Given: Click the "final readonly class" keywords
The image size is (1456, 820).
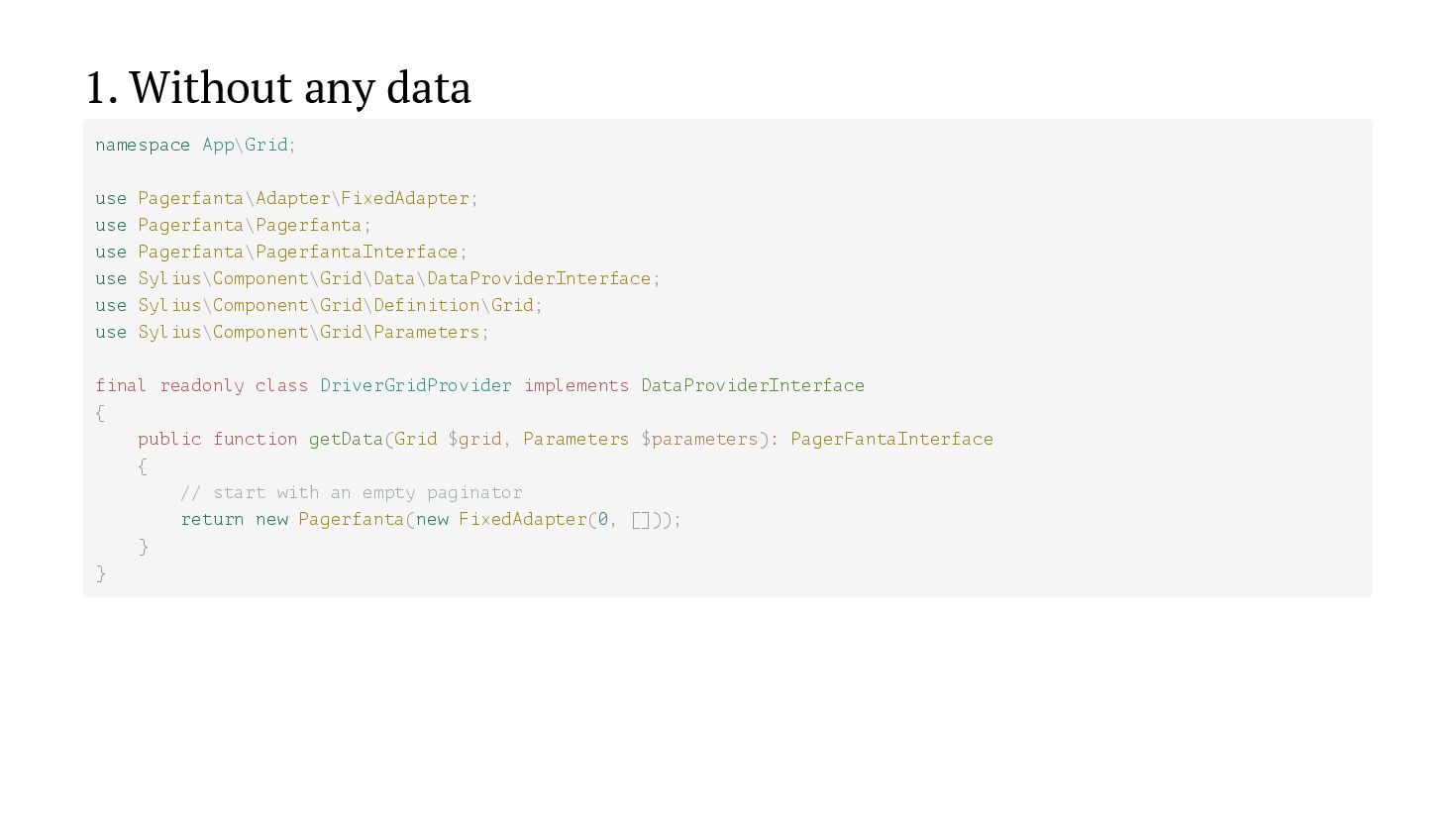Looking at the screenshot, I should click(201, 385).
